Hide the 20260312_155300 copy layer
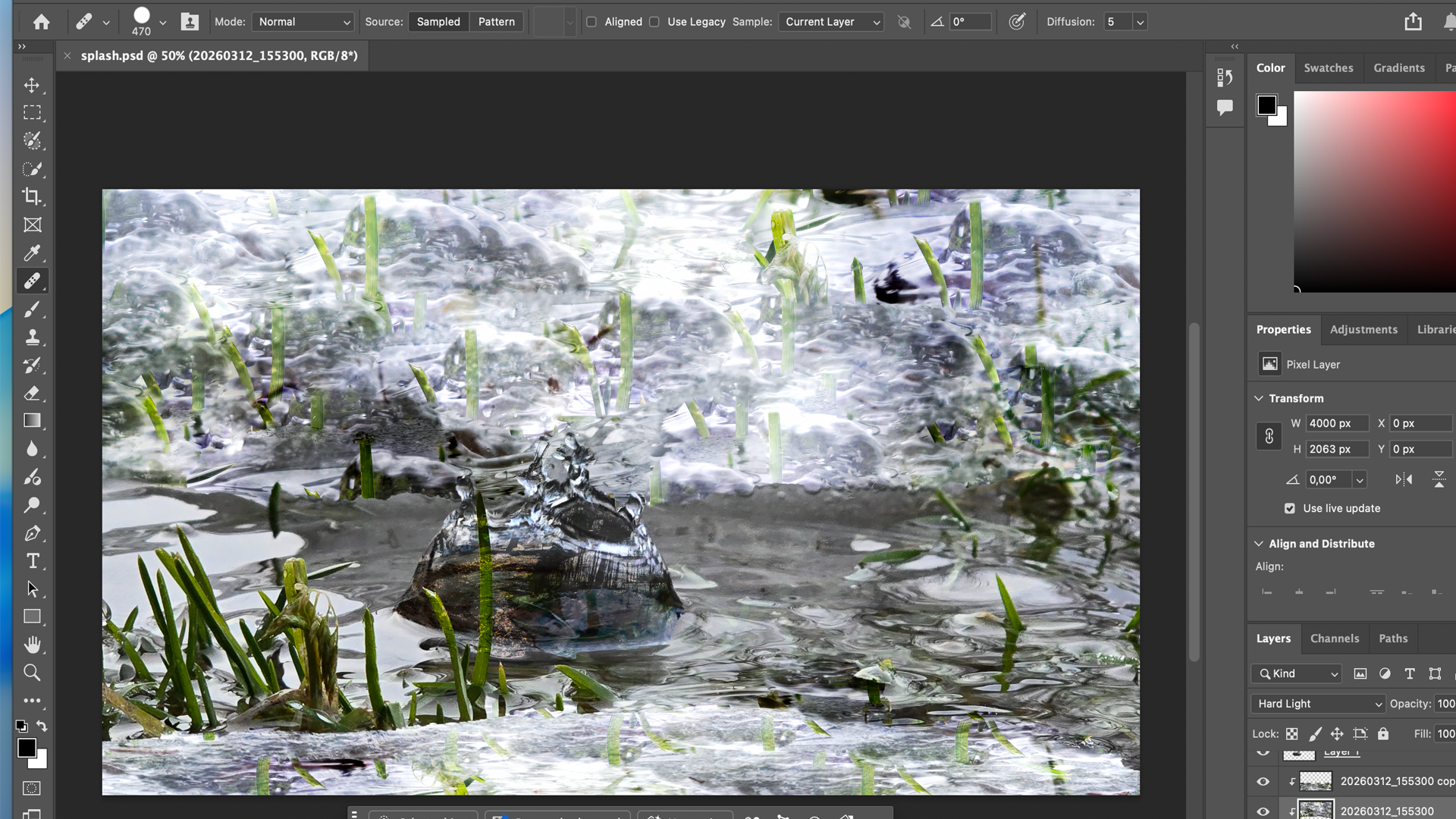1456x819 pixels. [x=1263, y=781]
